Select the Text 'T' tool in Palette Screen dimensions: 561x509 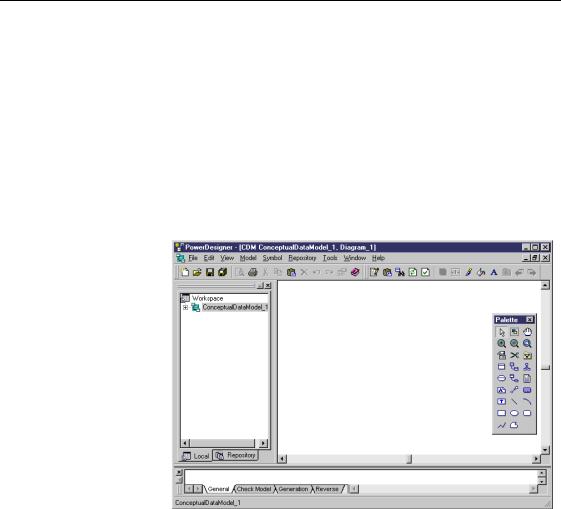click(502, 402)
